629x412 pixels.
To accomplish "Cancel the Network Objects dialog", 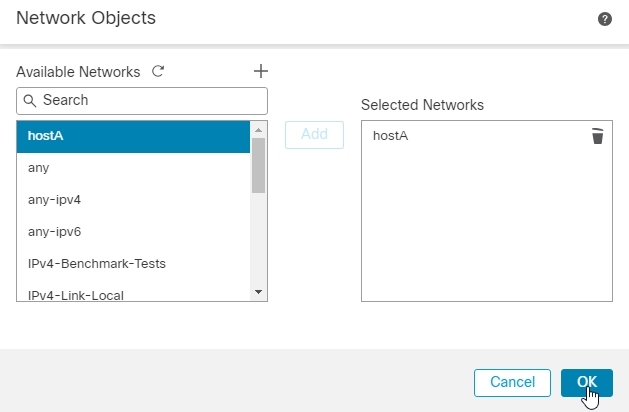I will [512, 382].
